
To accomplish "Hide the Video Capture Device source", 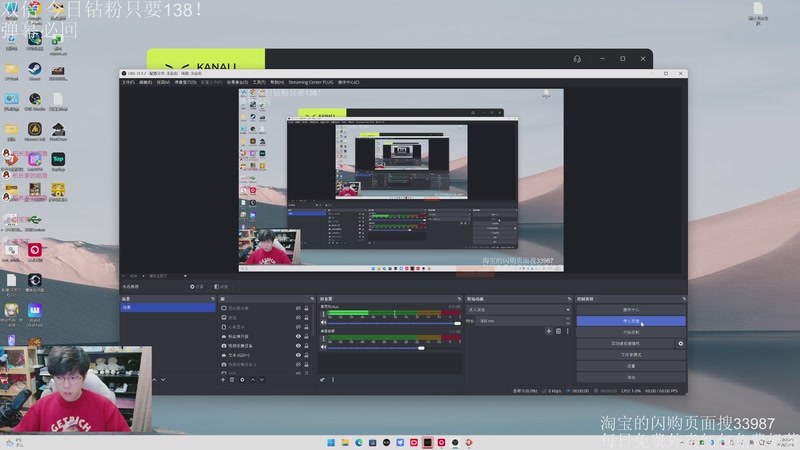I will click(298, 346).
